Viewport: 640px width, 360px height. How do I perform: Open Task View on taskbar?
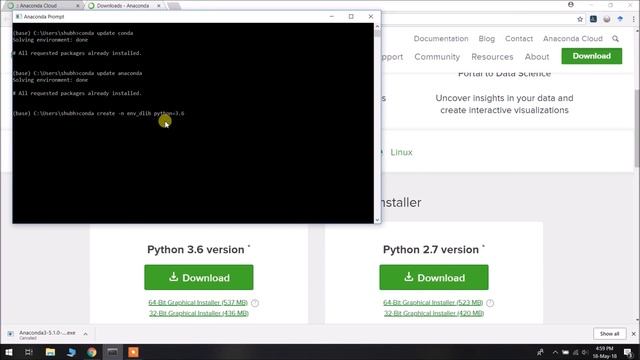[x=29, y=352]
